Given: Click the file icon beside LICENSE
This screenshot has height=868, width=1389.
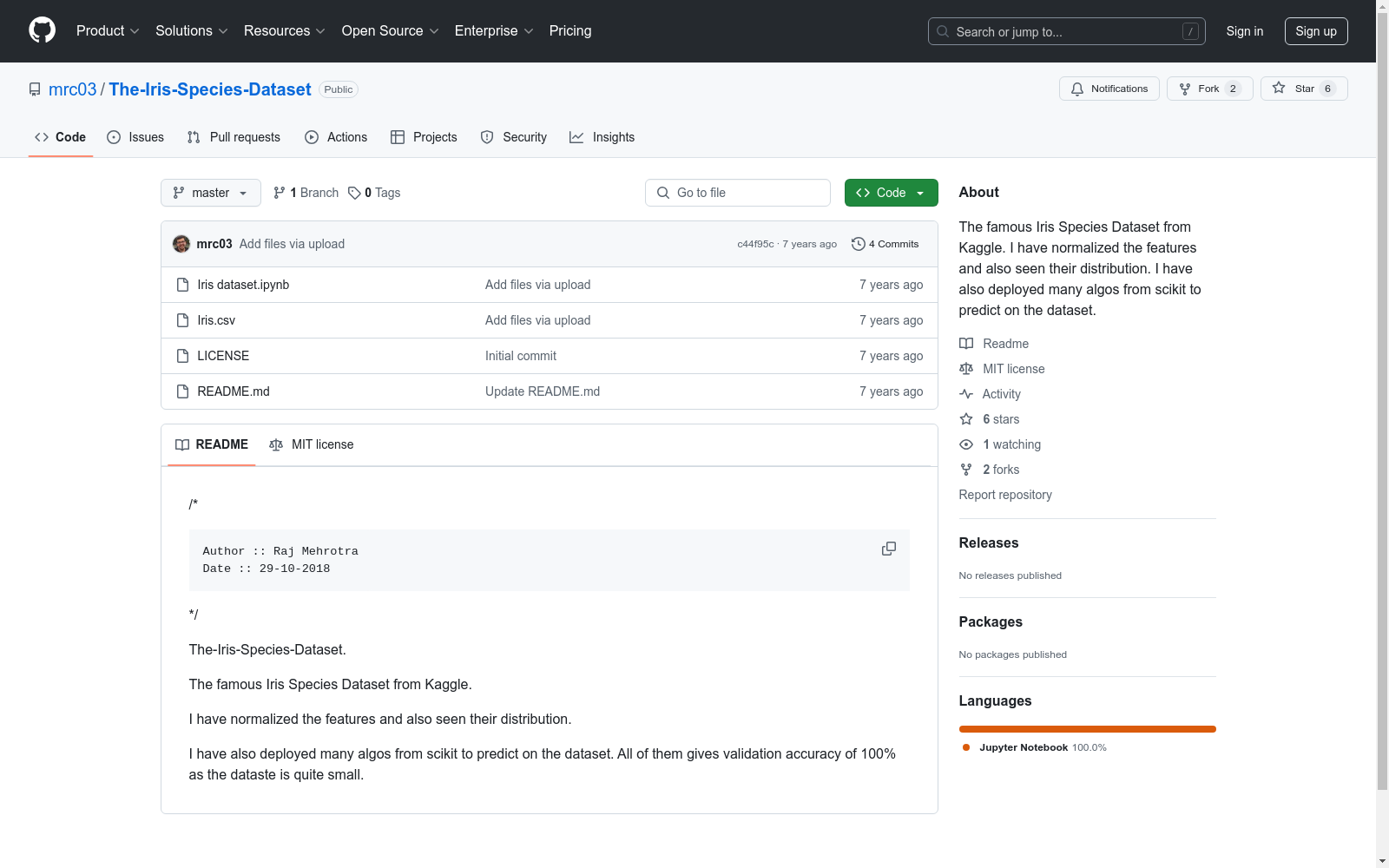Looking at the screenshot, I should click(182, 356).
